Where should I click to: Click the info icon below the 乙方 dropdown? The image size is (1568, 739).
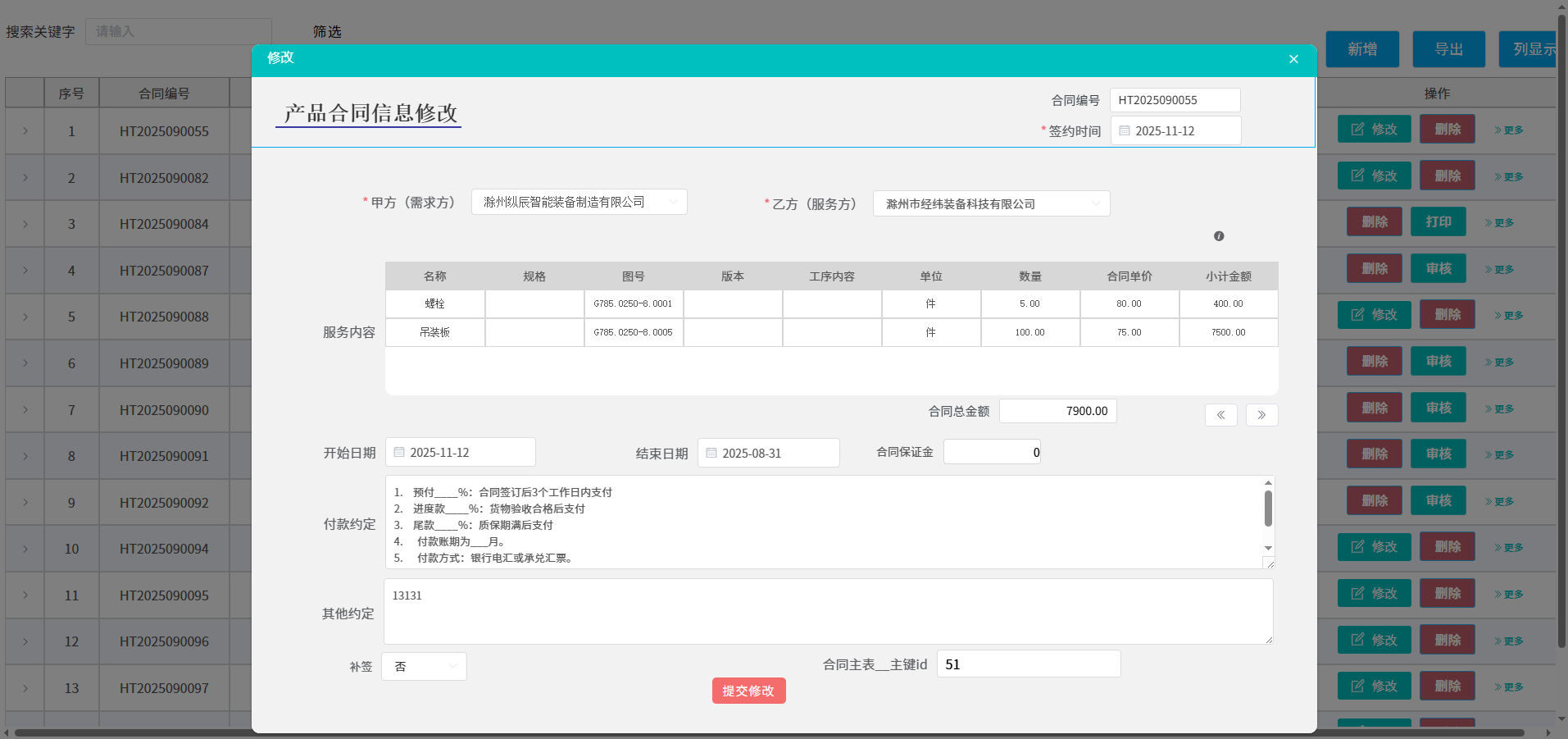point(1218,236)
